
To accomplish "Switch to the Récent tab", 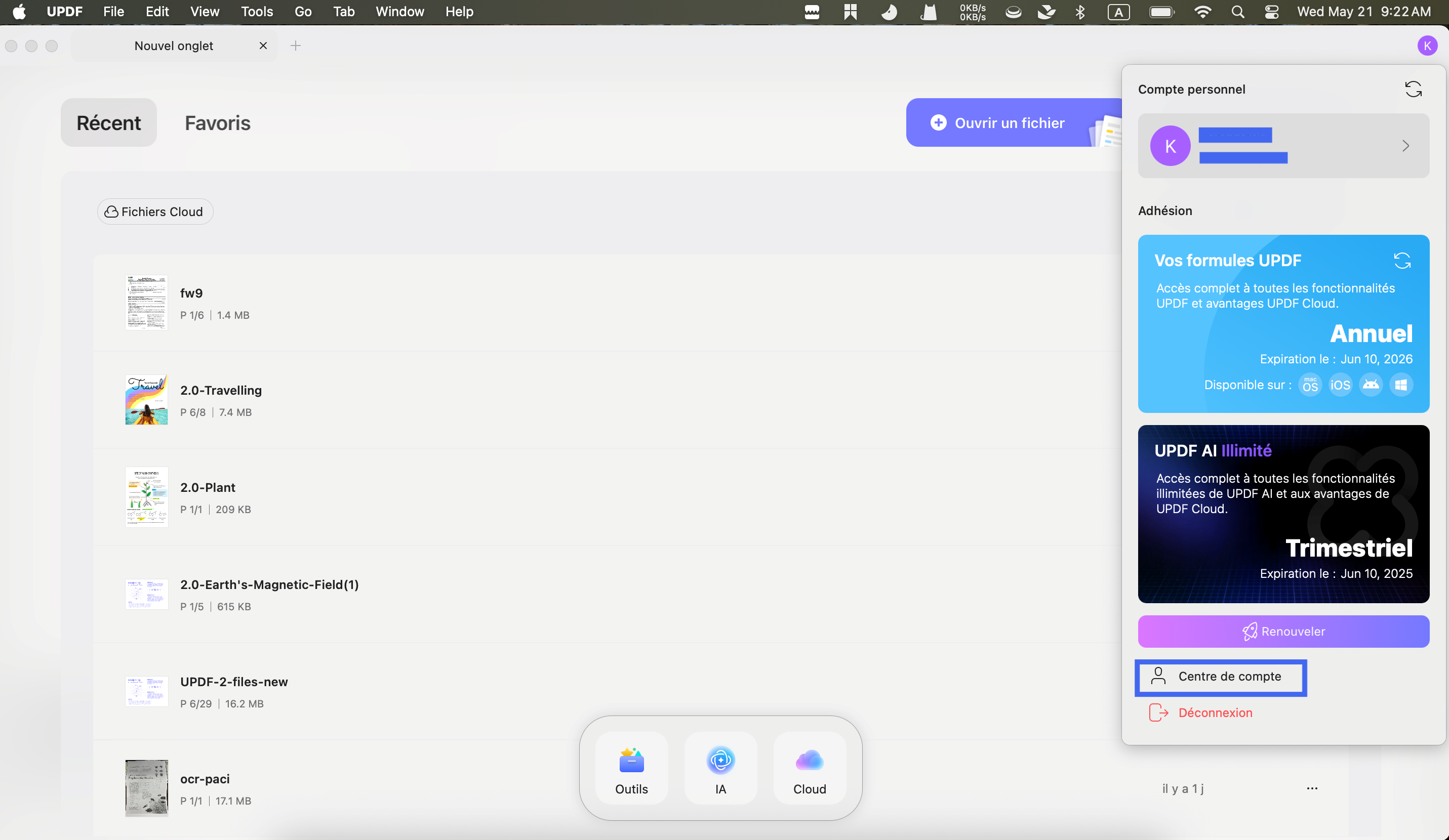I will coord(109,122).
